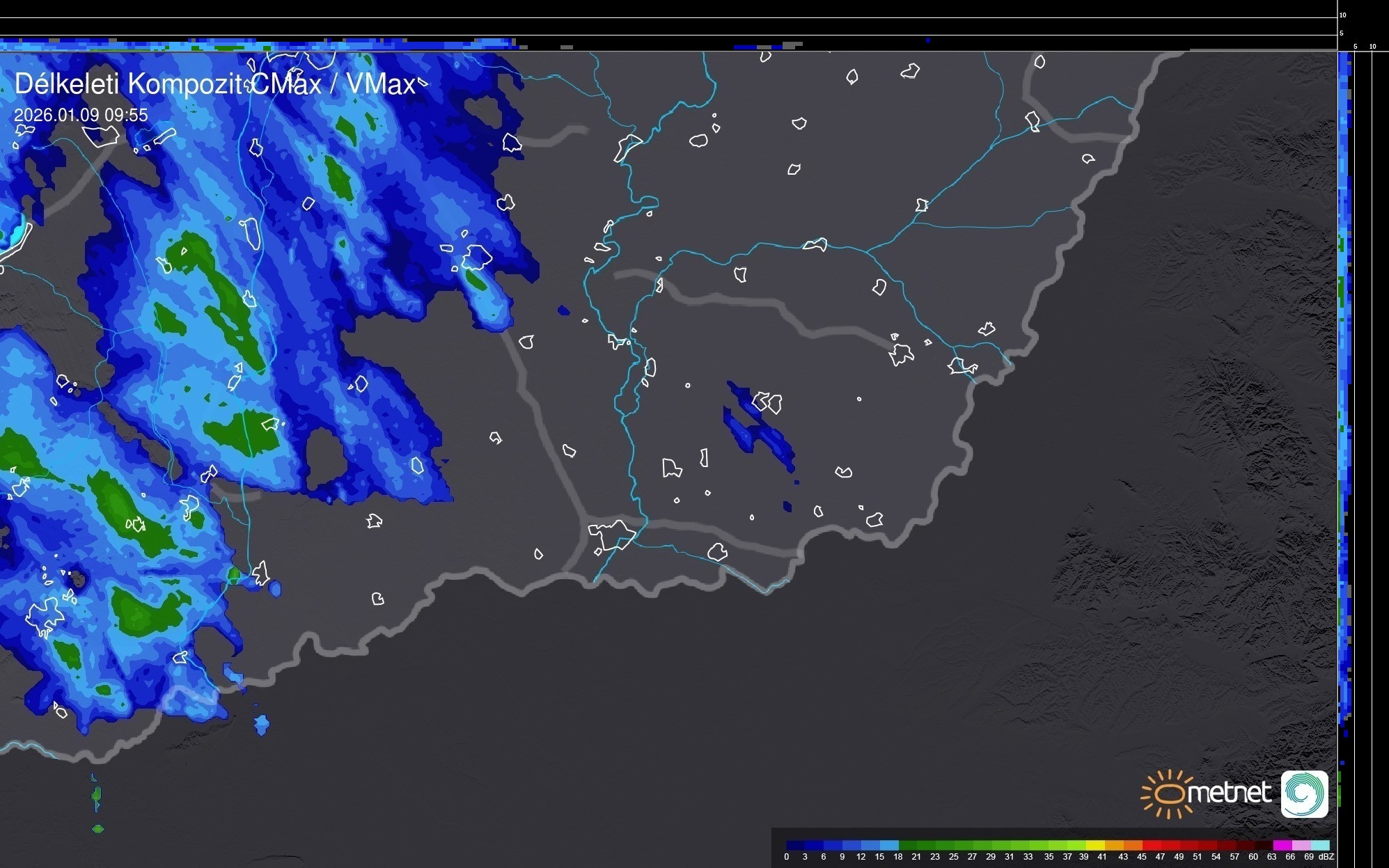Click the small green echo at bottom left
Viewport: 1389px width, 868px height.
coord(97,828)
